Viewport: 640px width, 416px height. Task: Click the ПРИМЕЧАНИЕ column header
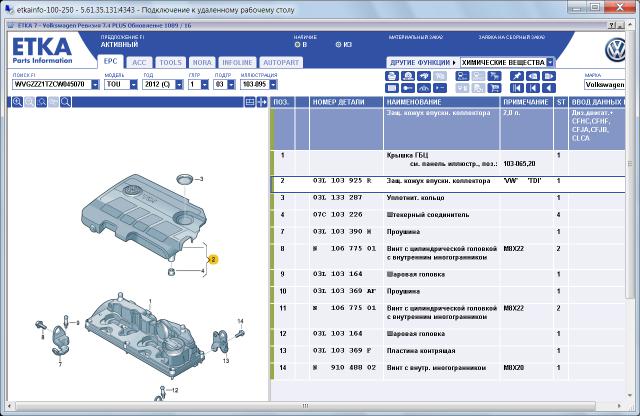click(526, 102)
